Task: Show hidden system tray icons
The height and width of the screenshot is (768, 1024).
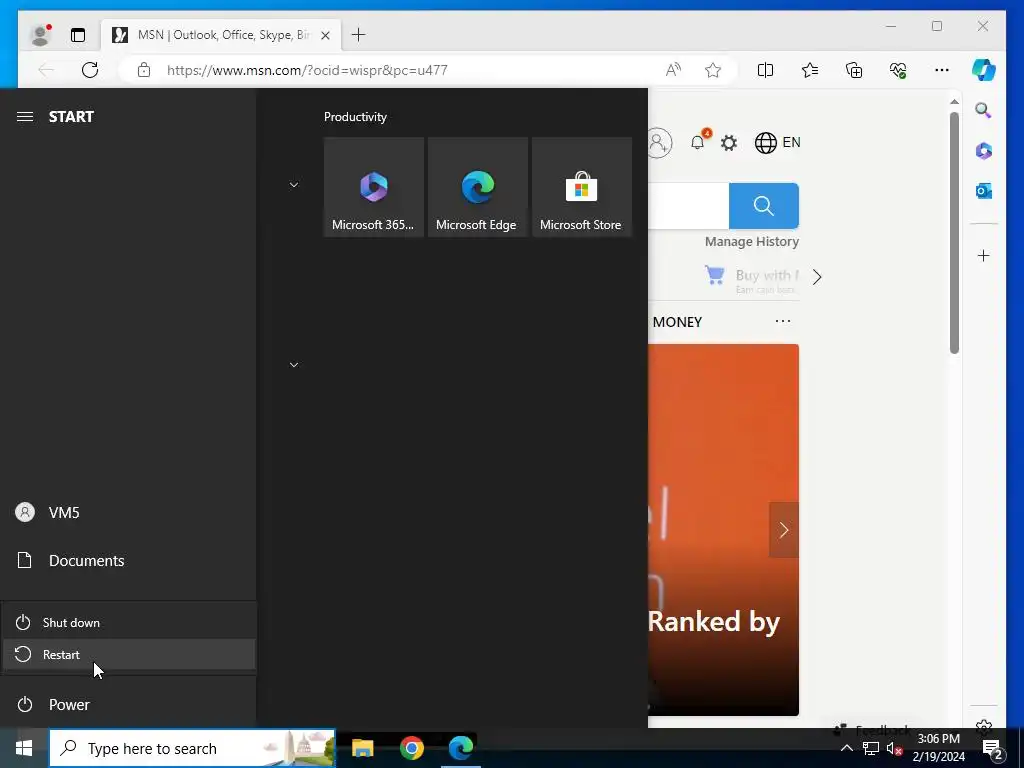Action: 846,748
